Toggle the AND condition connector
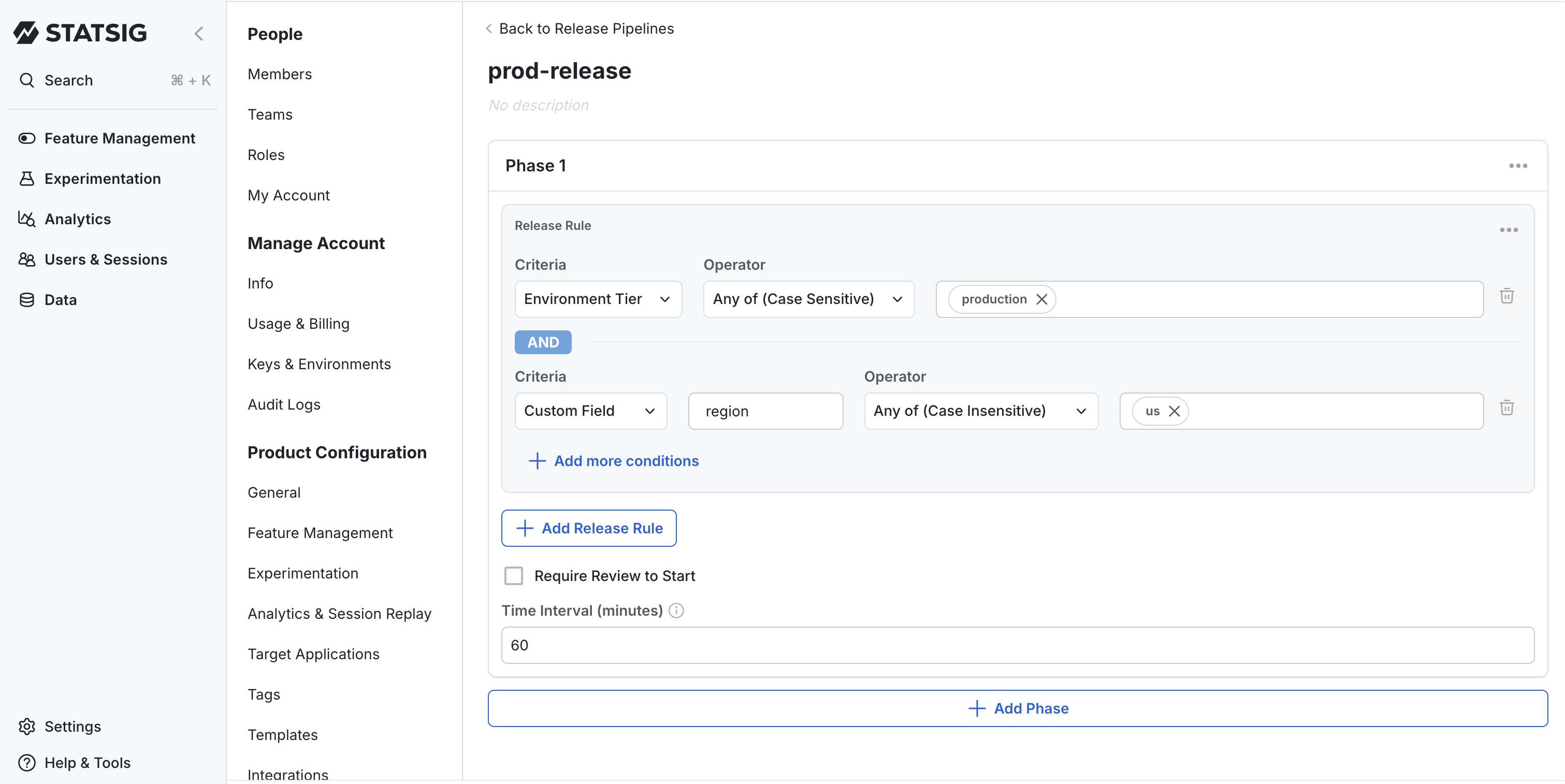The width and height of the screenshot is (1565, 784). coord(543,342)
